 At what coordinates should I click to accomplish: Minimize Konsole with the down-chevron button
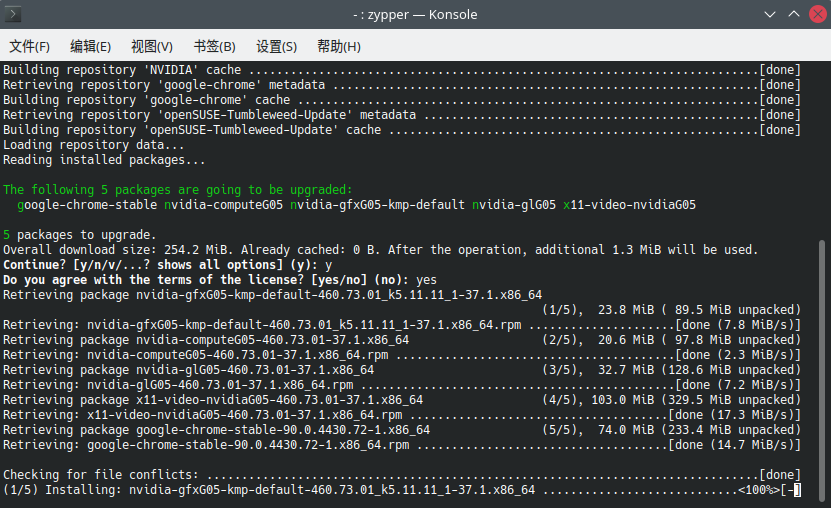[x=770, y=14]
